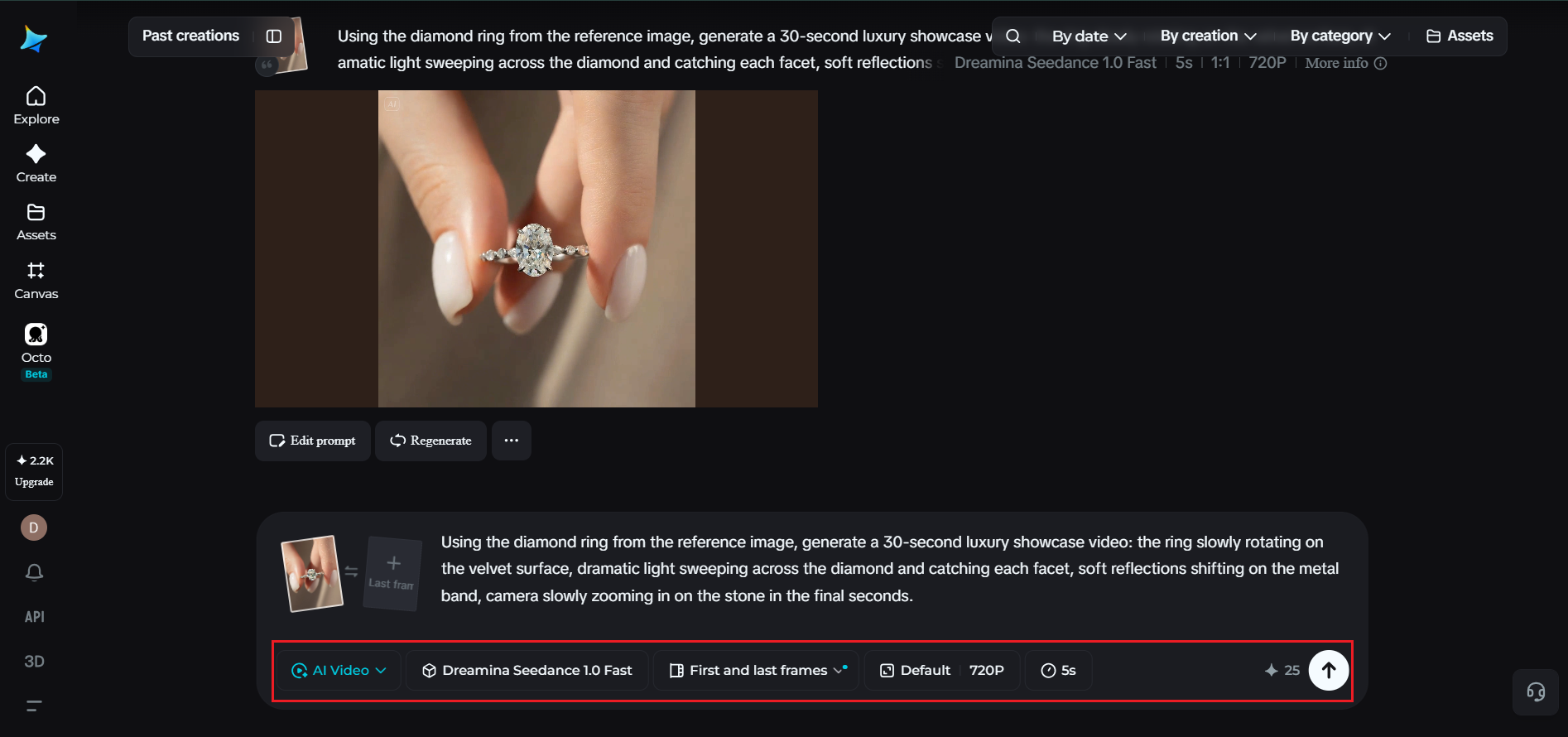Screen dimensions: 1568x737
Task: Open the AI Video mode dropdown
Action: pyautogui.click(x=339, y=670)
